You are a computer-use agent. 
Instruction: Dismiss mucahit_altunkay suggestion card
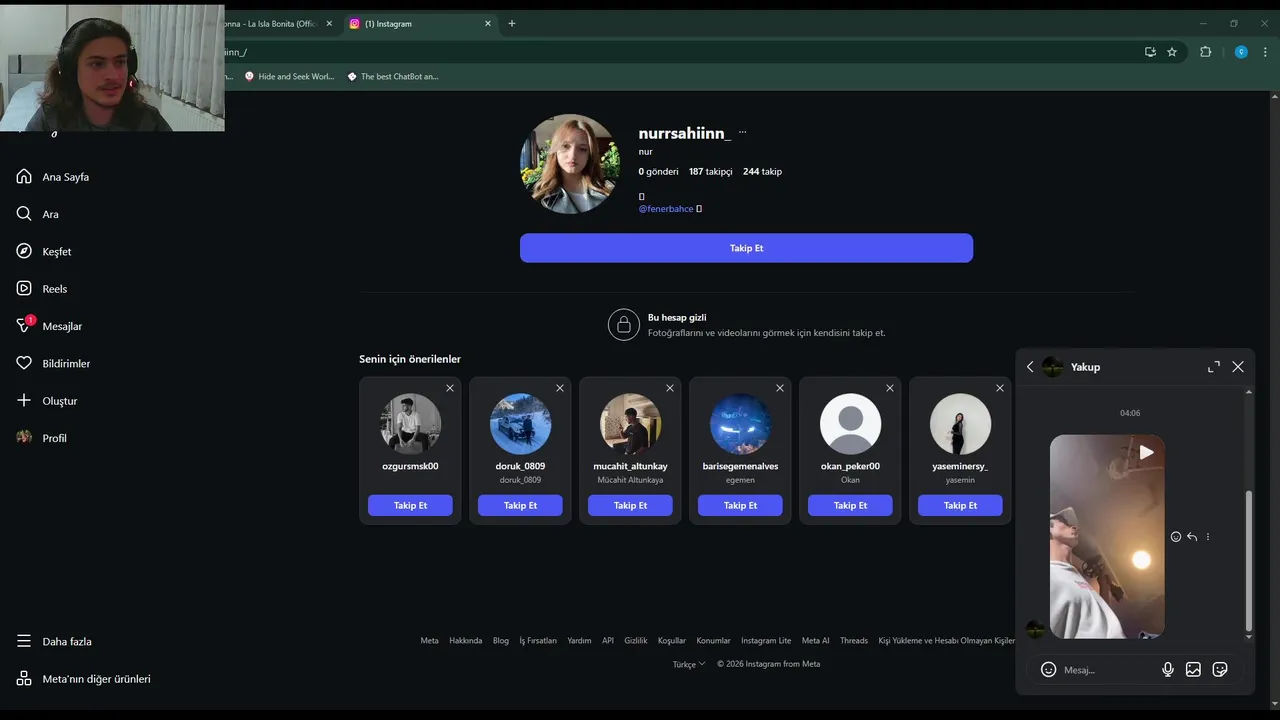click(x=670, y=388)
